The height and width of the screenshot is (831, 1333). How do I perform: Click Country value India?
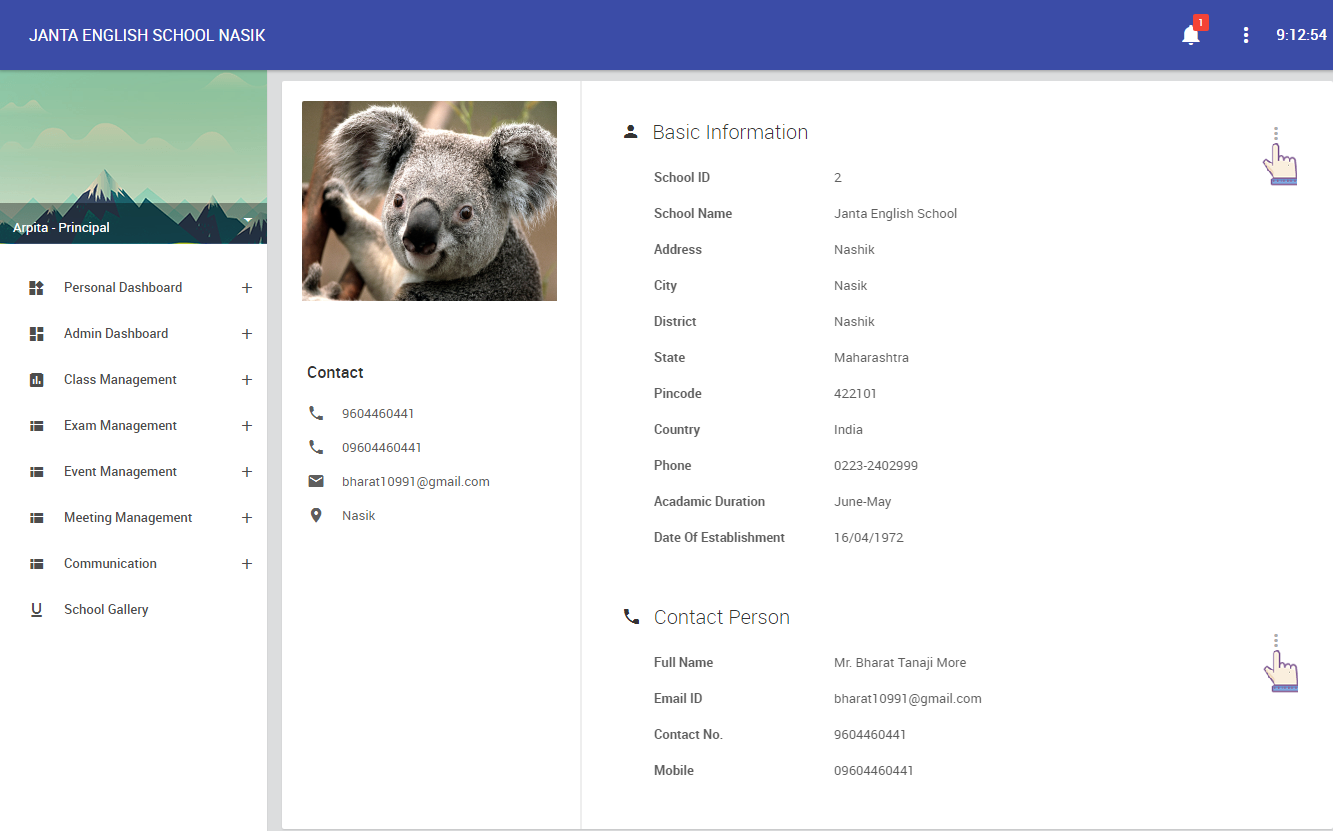[848, 429]
